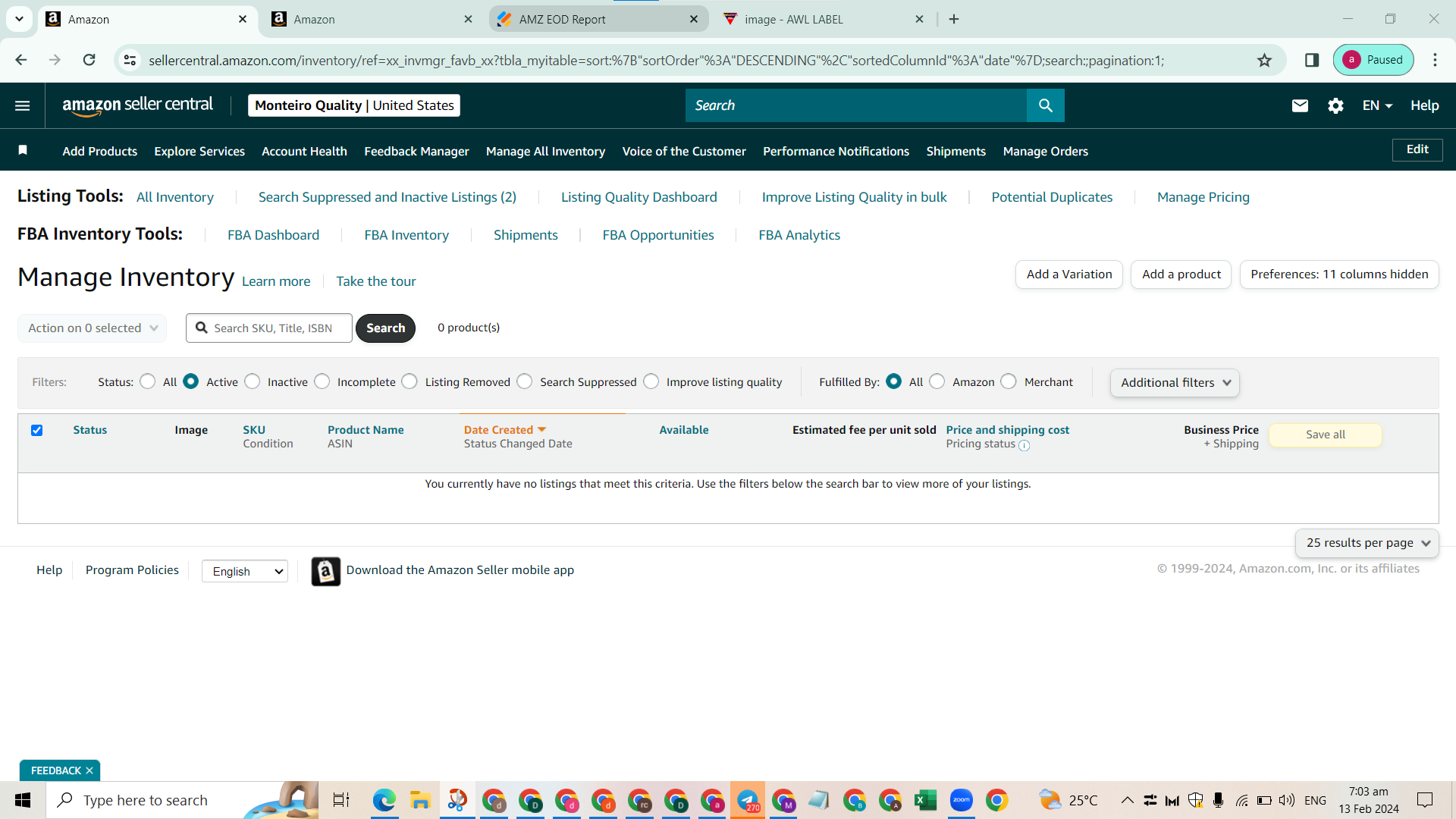Open Preferences: 11 columns hidden
Viewport: 1456px width, 819px height.
pyautogui.click(x=1339, y=275)
